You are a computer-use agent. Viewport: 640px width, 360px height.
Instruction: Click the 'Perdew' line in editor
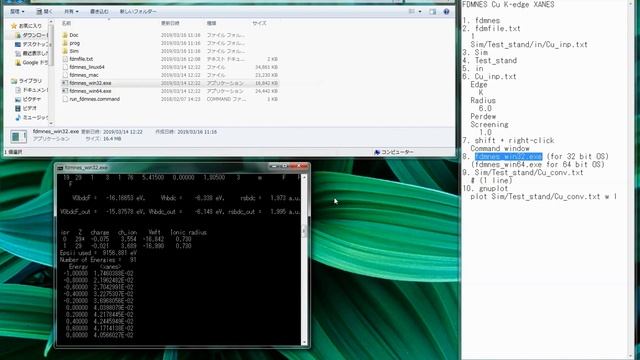point(483,117)
